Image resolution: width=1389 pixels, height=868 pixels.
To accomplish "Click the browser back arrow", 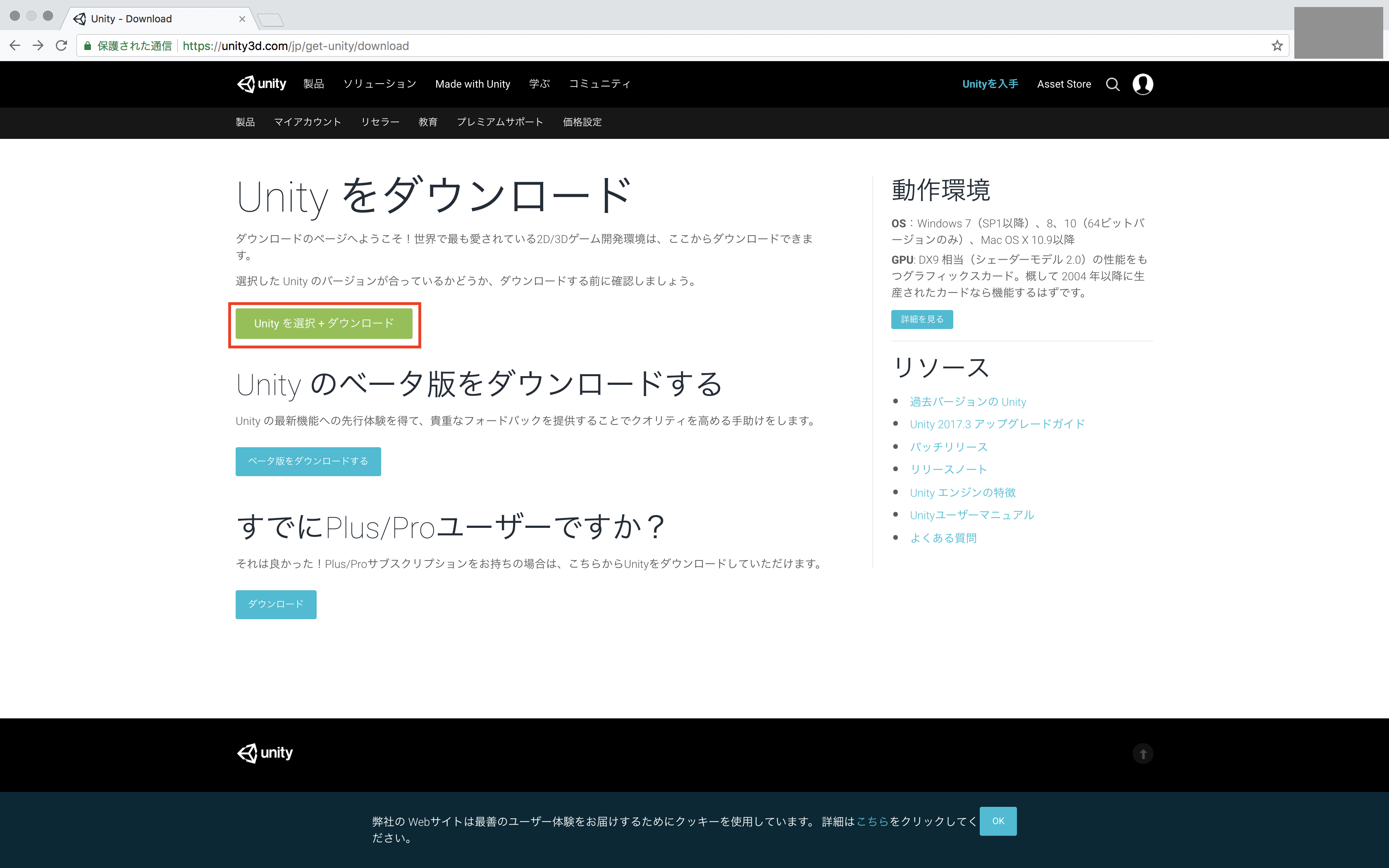I will tap(15, 46).
